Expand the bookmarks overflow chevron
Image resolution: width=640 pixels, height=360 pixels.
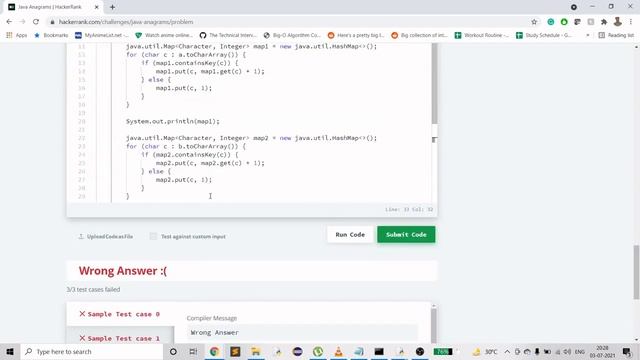point(588,36)
